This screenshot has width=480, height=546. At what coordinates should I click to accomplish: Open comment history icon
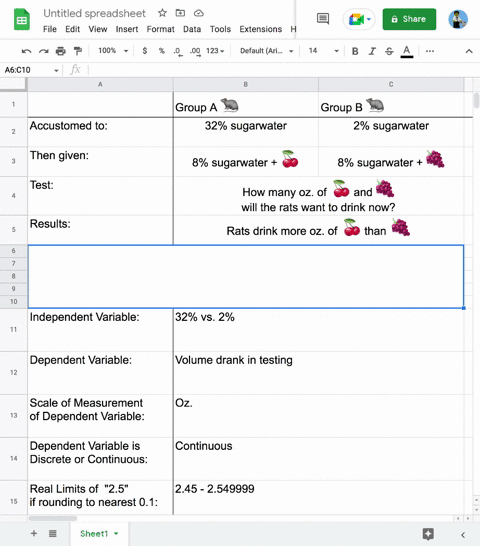coord(323,19)
